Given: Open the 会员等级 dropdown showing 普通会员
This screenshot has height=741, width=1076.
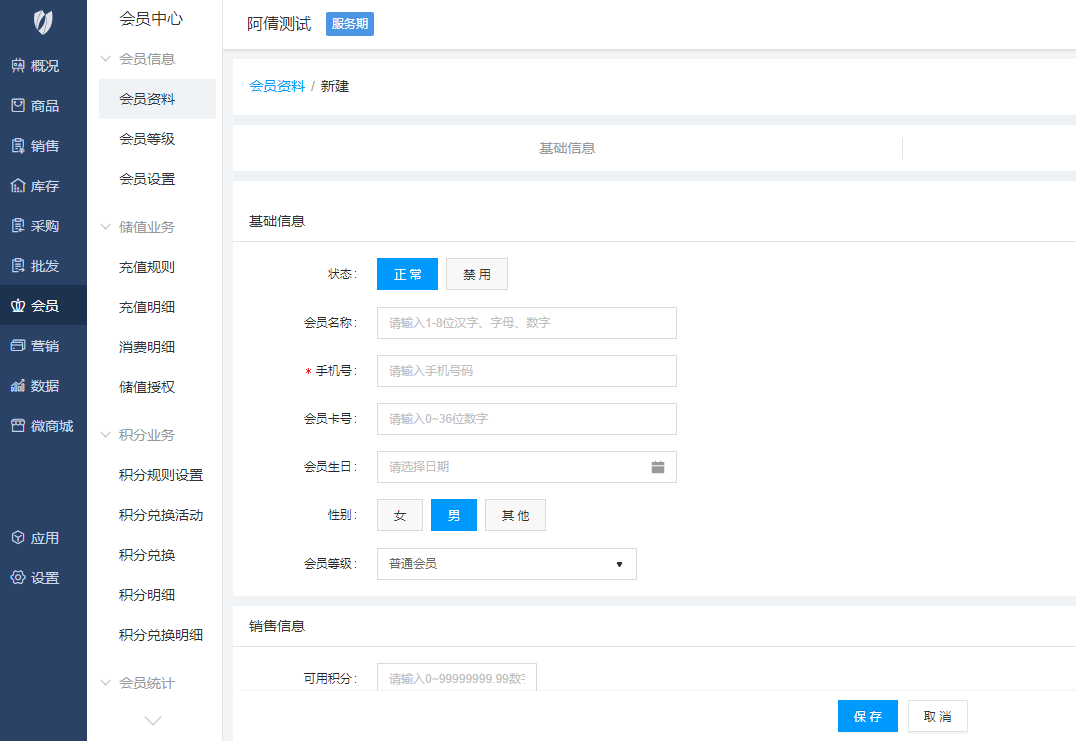Looking at the screenshot, I should [x=506, y=564].
